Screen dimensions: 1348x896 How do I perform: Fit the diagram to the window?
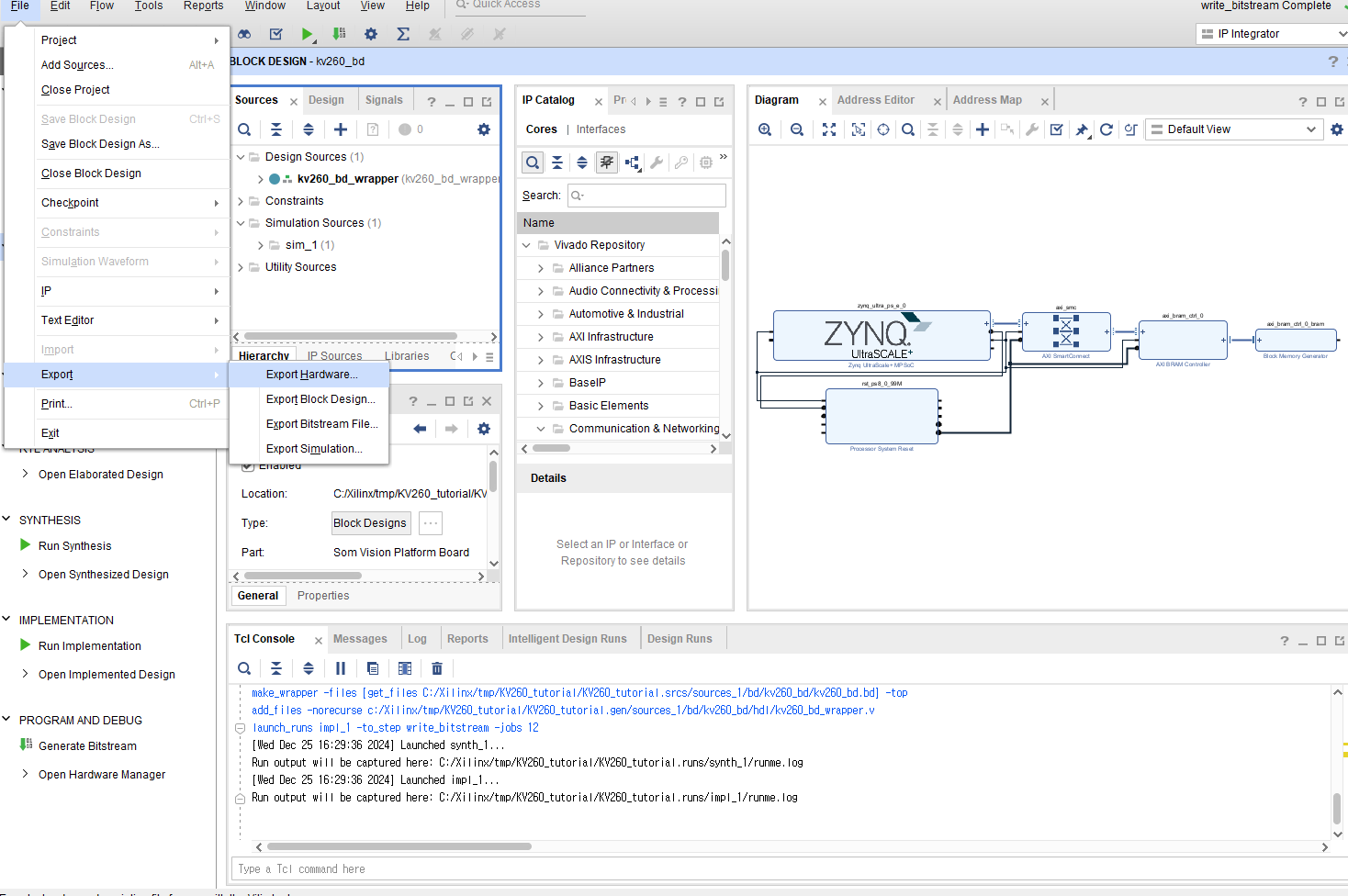click(x=829, y=129)
